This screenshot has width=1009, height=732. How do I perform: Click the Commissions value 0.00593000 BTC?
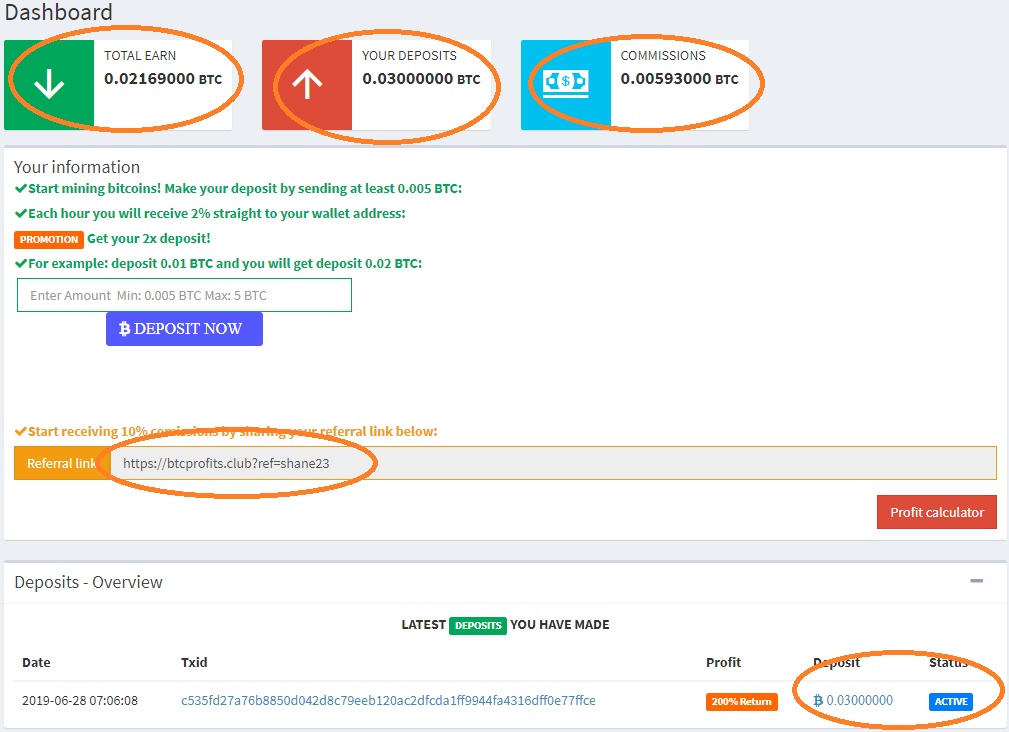(679, 78)
